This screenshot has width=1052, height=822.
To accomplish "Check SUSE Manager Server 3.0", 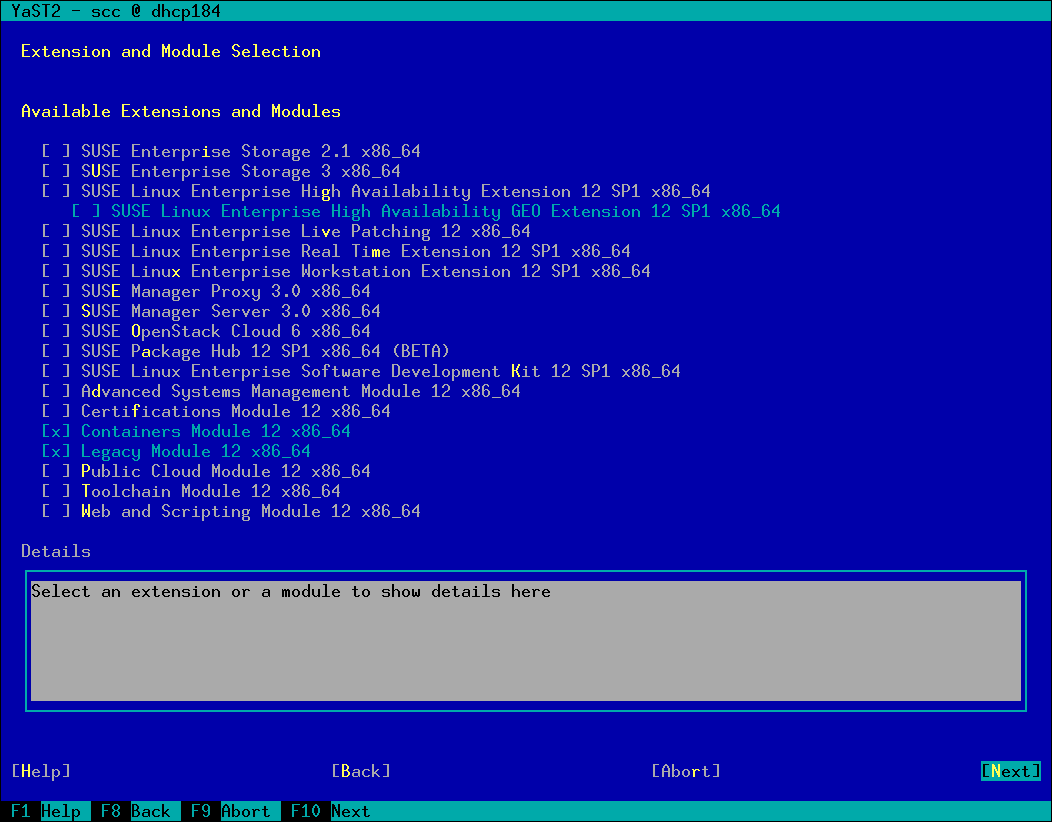I will 56,312.
